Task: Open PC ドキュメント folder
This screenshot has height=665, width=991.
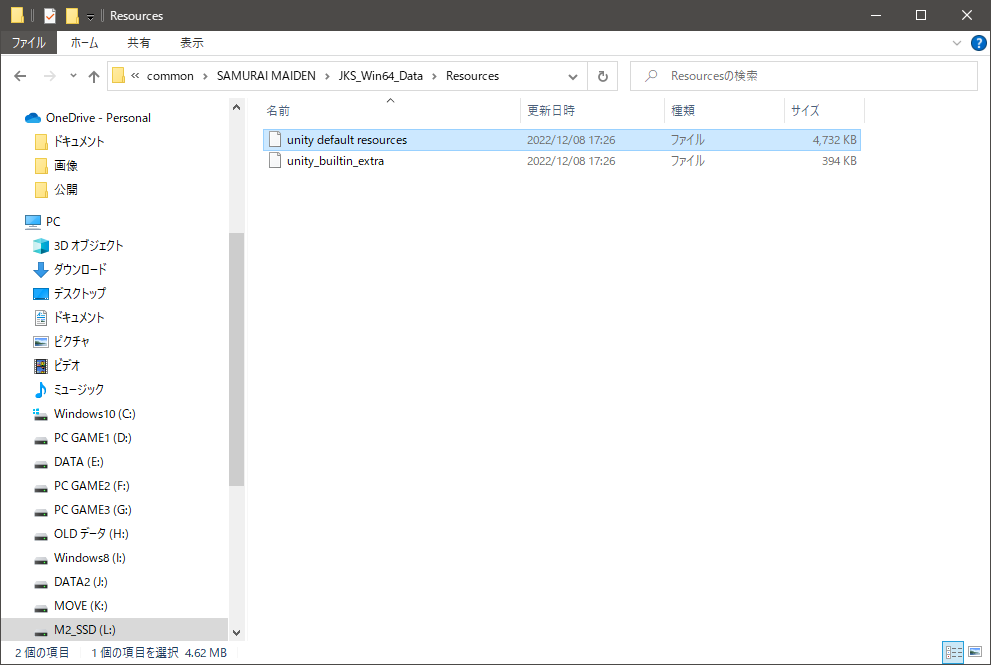Action: pos(78,317)
